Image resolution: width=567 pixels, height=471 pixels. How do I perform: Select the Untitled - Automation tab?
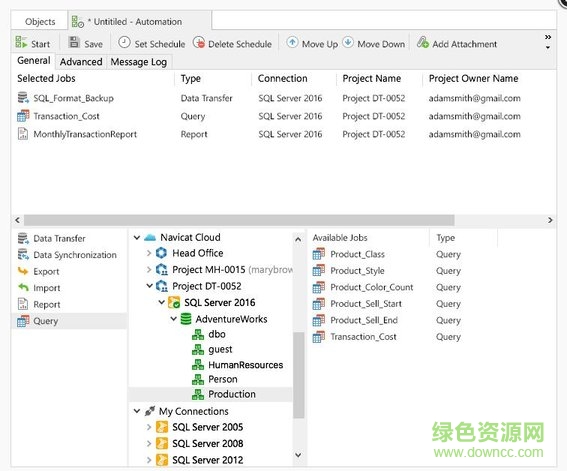139,21
